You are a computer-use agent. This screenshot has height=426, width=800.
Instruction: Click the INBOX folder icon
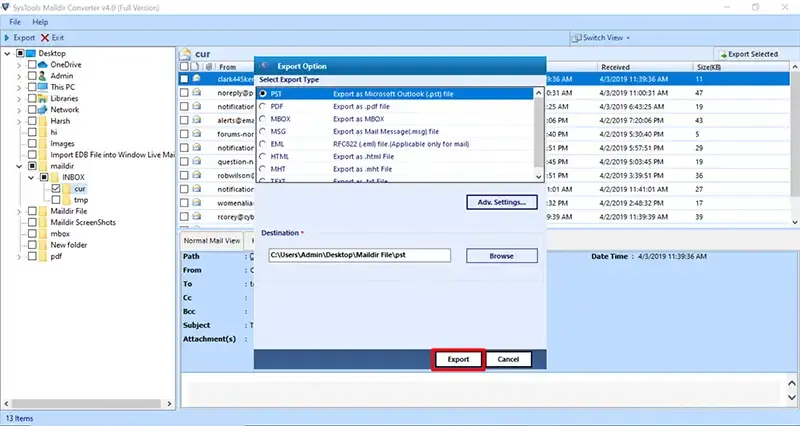coord(55,178)
